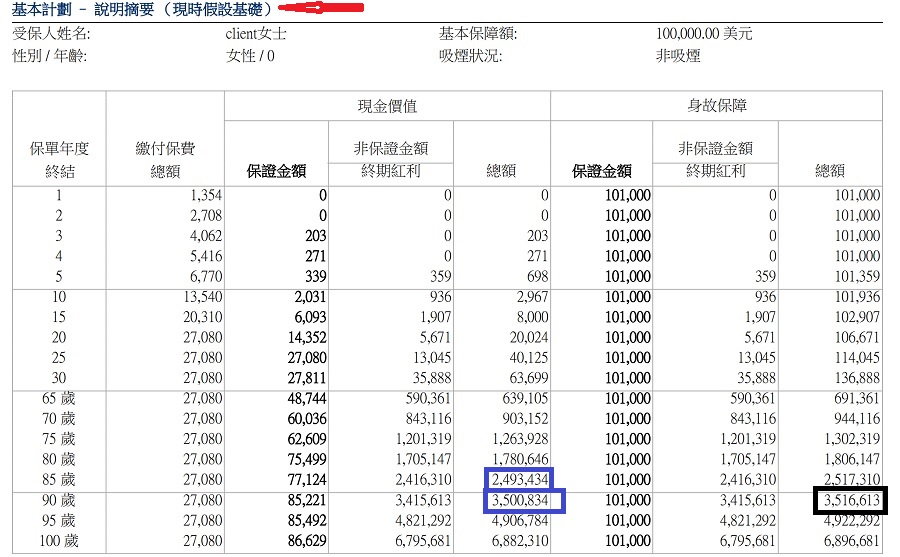
Task: Click the title 基本計劃 – 說明摘要
Action: click(141, 9)
